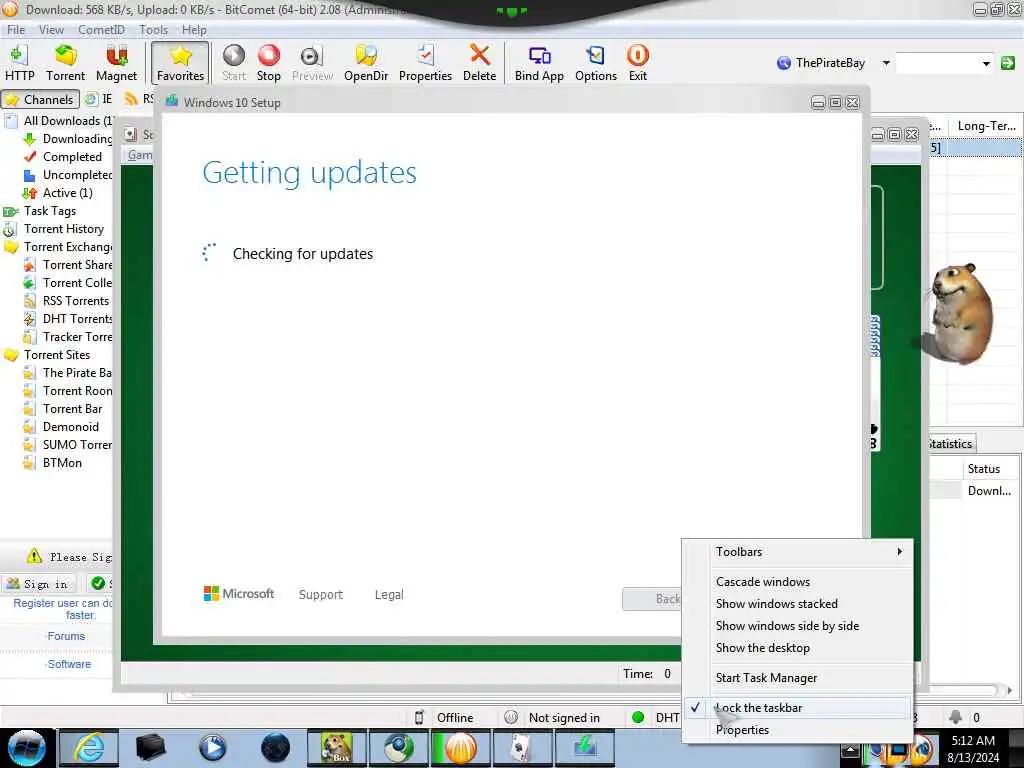Open the Forums link
Viewport: 1024px width, 768px height.
point(66,635)
